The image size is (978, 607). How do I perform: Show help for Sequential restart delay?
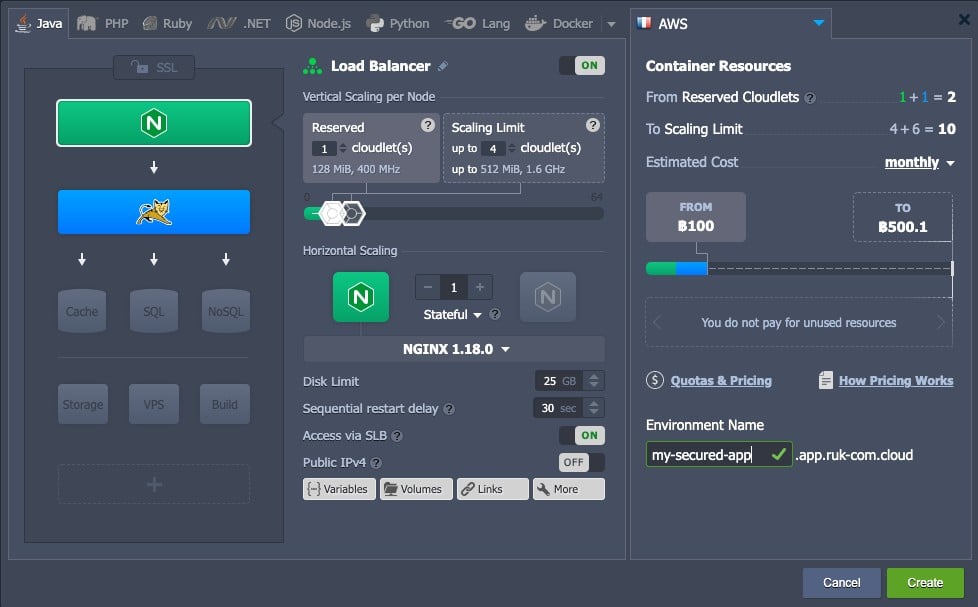(x=449, y=409)
